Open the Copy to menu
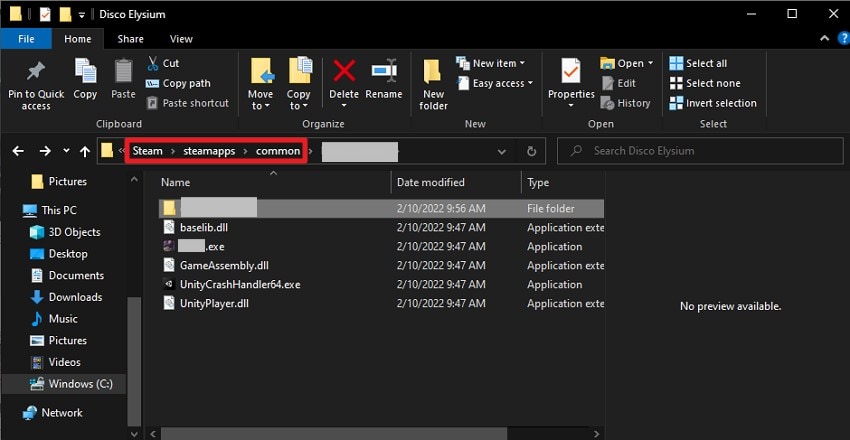Viewport: 850px width, 440px height. (299, 84)
